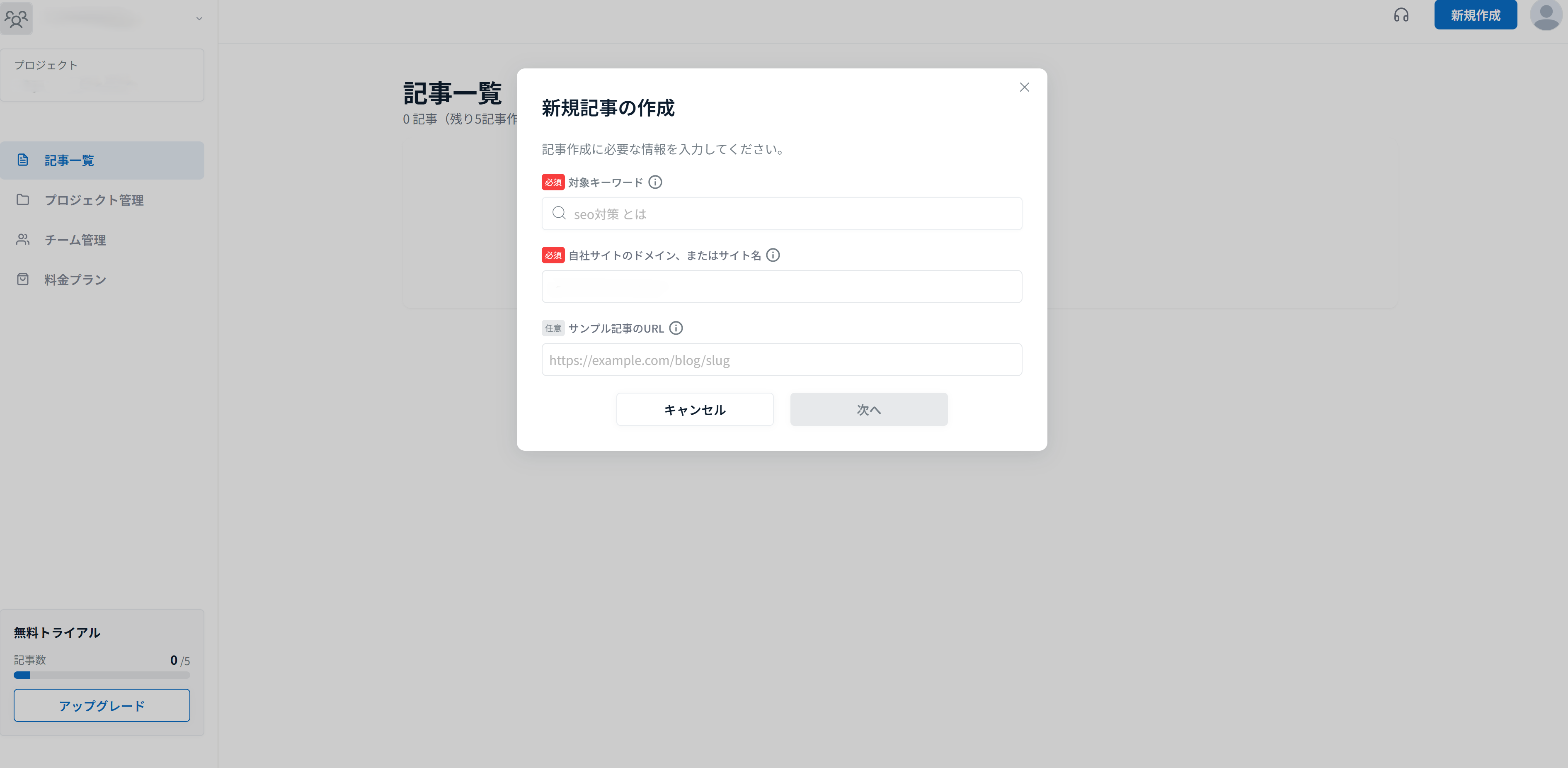Click the https://example.com/blog/slug URL field

coord(781,360)
